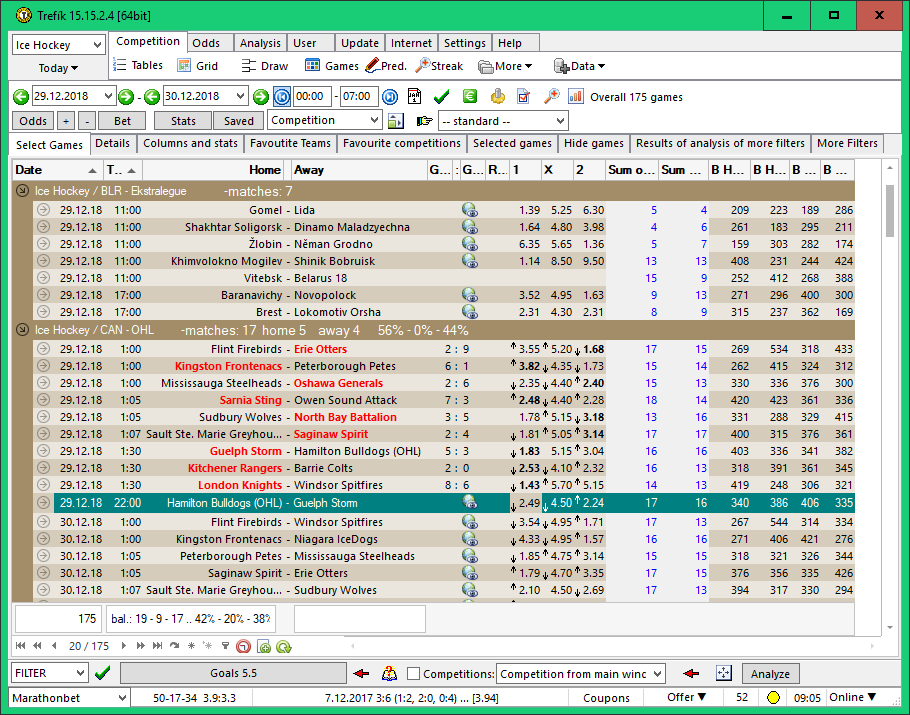Image resolution: width=910 pixels, height=715 pixels.
Task: Open the Tables view
Action: 138,66
